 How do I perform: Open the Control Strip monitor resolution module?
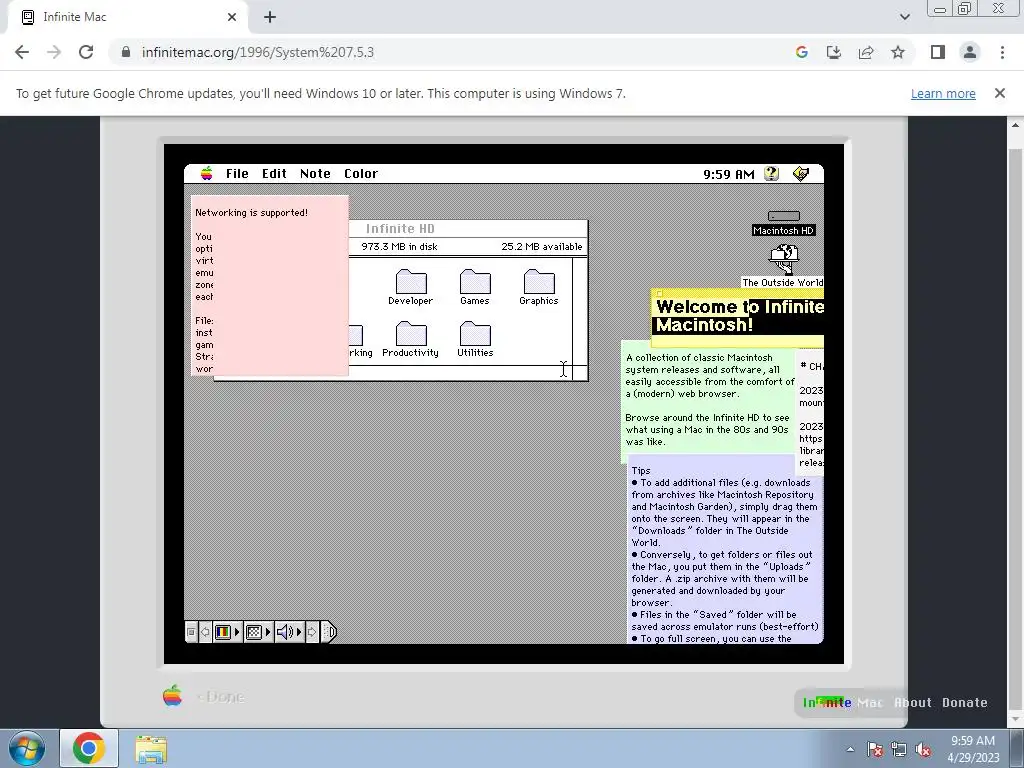tap(258, 632)
